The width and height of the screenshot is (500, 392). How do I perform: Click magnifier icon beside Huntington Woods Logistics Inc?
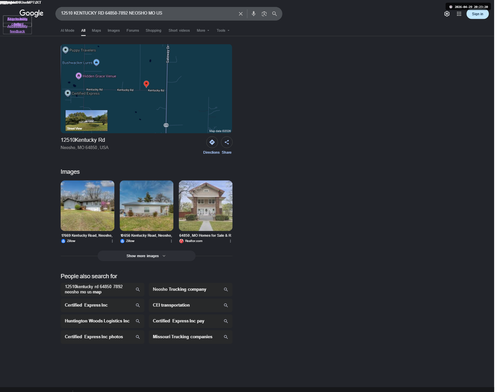coord(138,321)
